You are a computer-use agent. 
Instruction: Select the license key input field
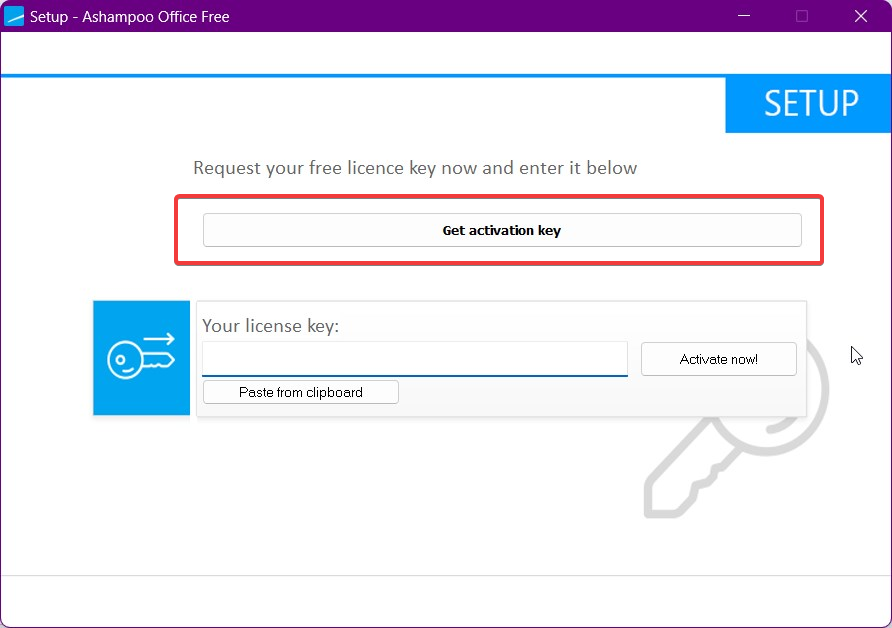[x=414, y=360]
